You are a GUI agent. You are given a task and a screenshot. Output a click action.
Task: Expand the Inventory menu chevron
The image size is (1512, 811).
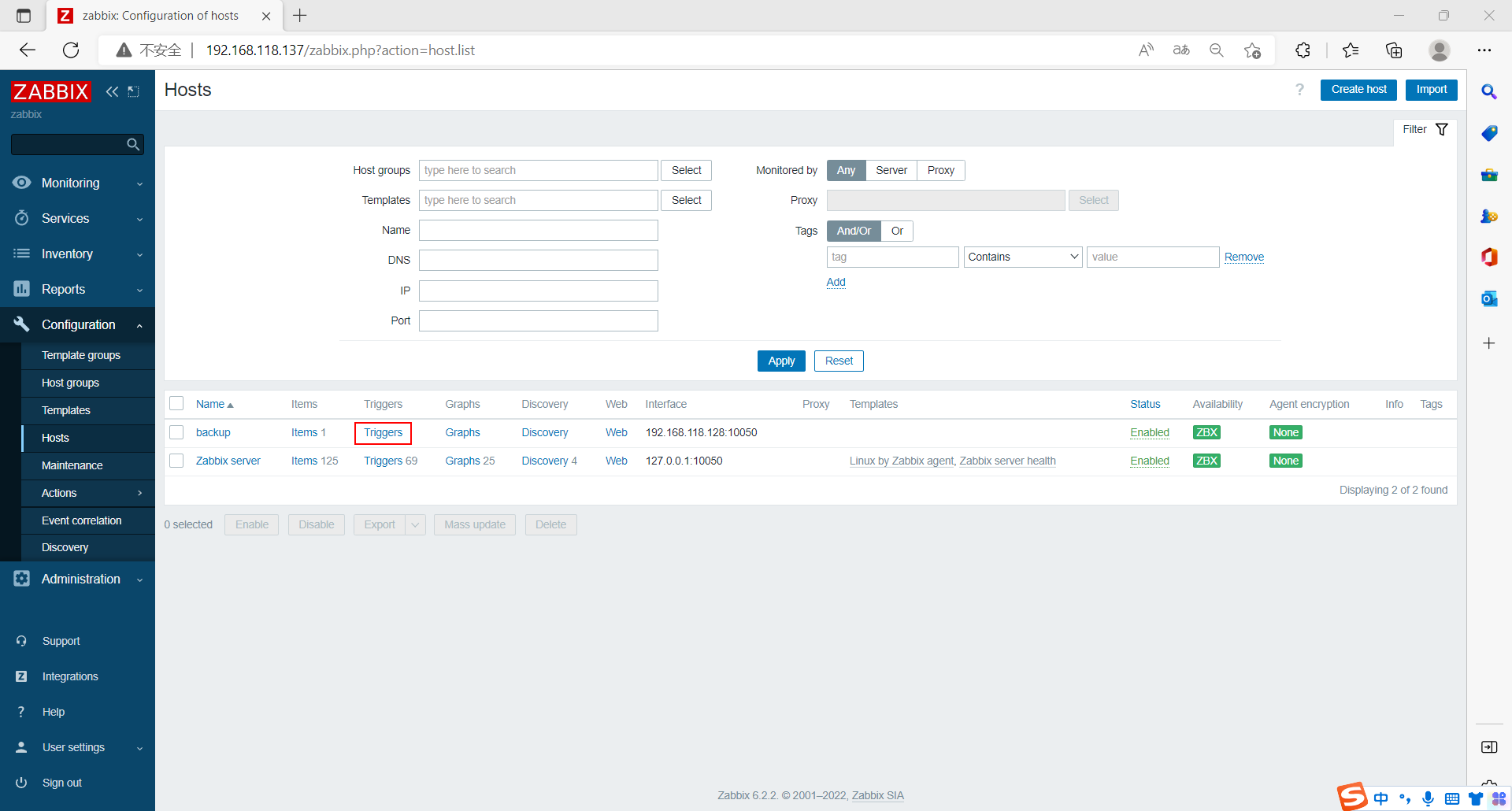(140, 254)
